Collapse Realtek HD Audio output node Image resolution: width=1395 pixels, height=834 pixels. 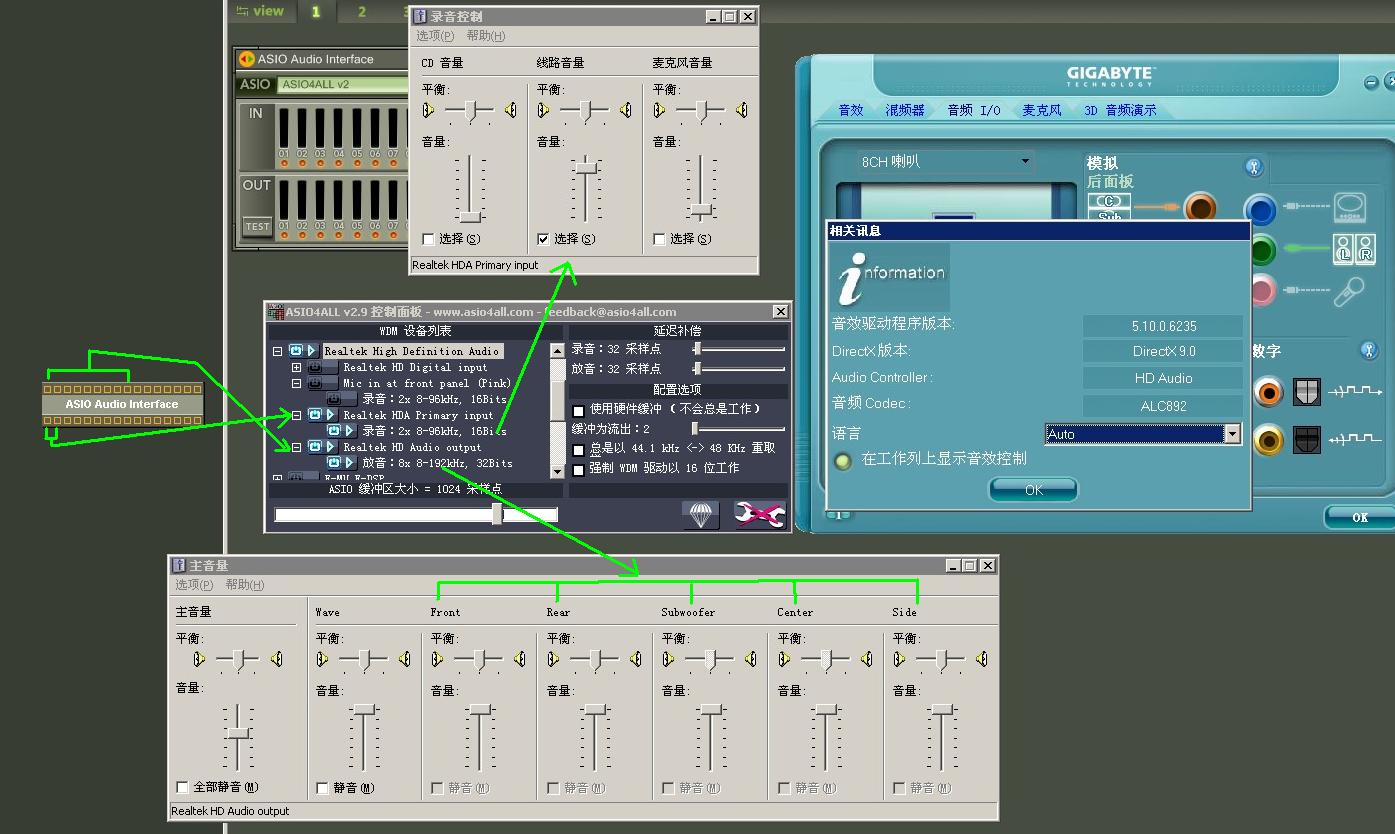click(296, 447)
